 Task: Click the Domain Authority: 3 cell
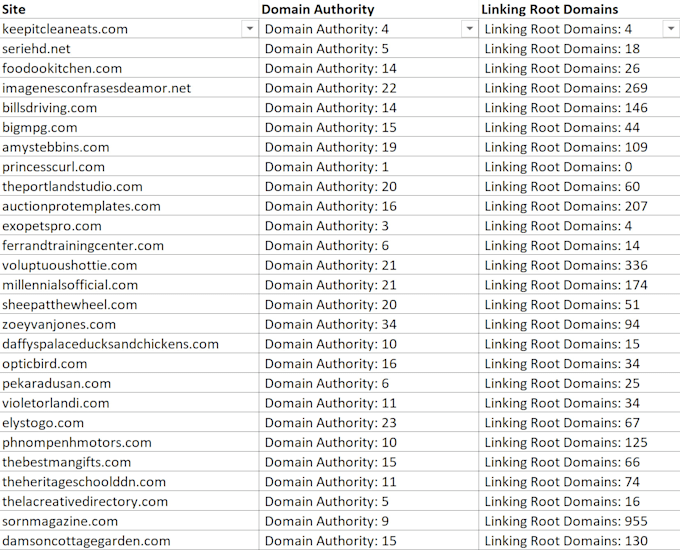click(369, 226)
